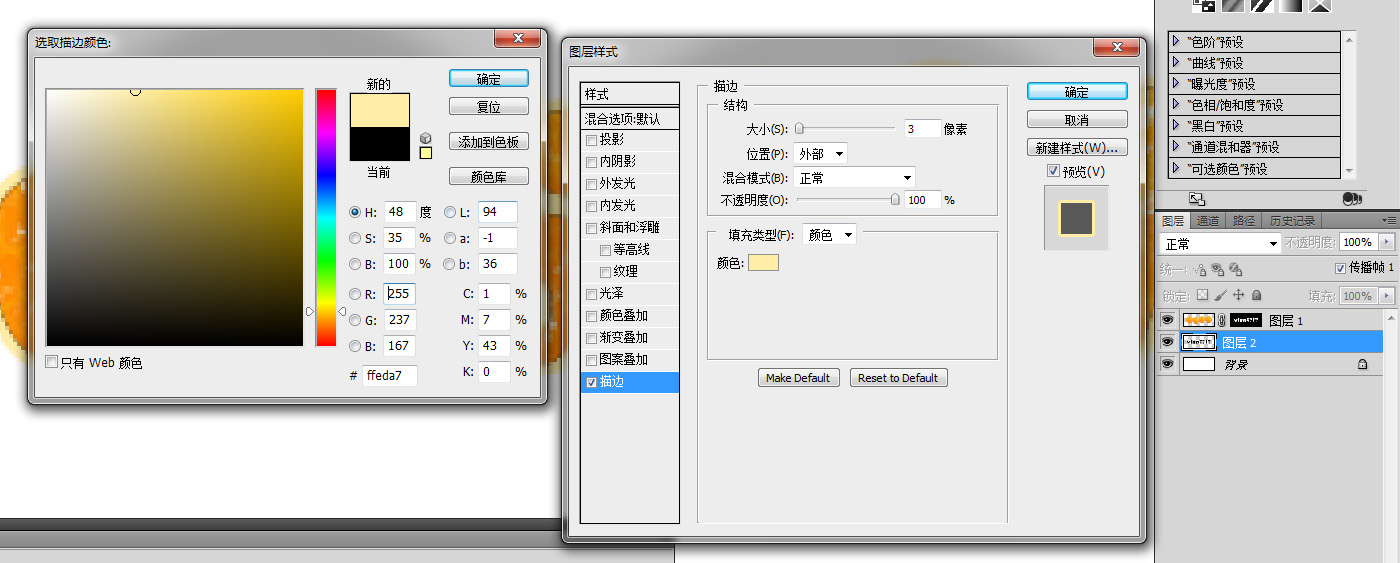Click the stroke 颜色 color swatch
The width and height of the screenshot is (1400, 563).
point(762,263)
